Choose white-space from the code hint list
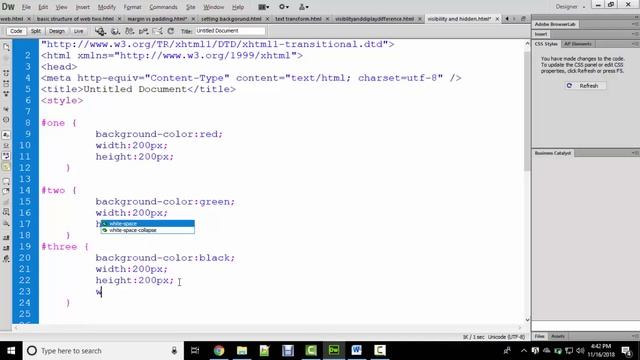The height and width of the screenshot is (360, 640). tap(147, 224)
